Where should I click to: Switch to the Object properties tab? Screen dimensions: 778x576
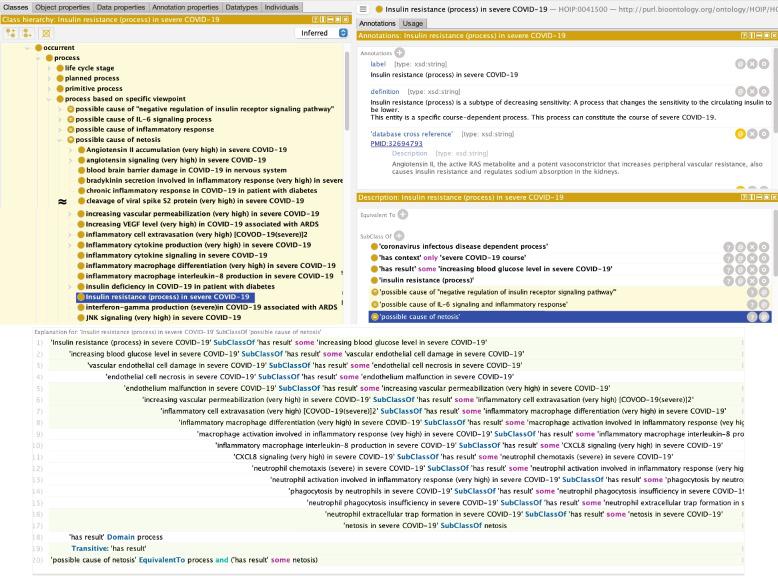coord(62,7)
